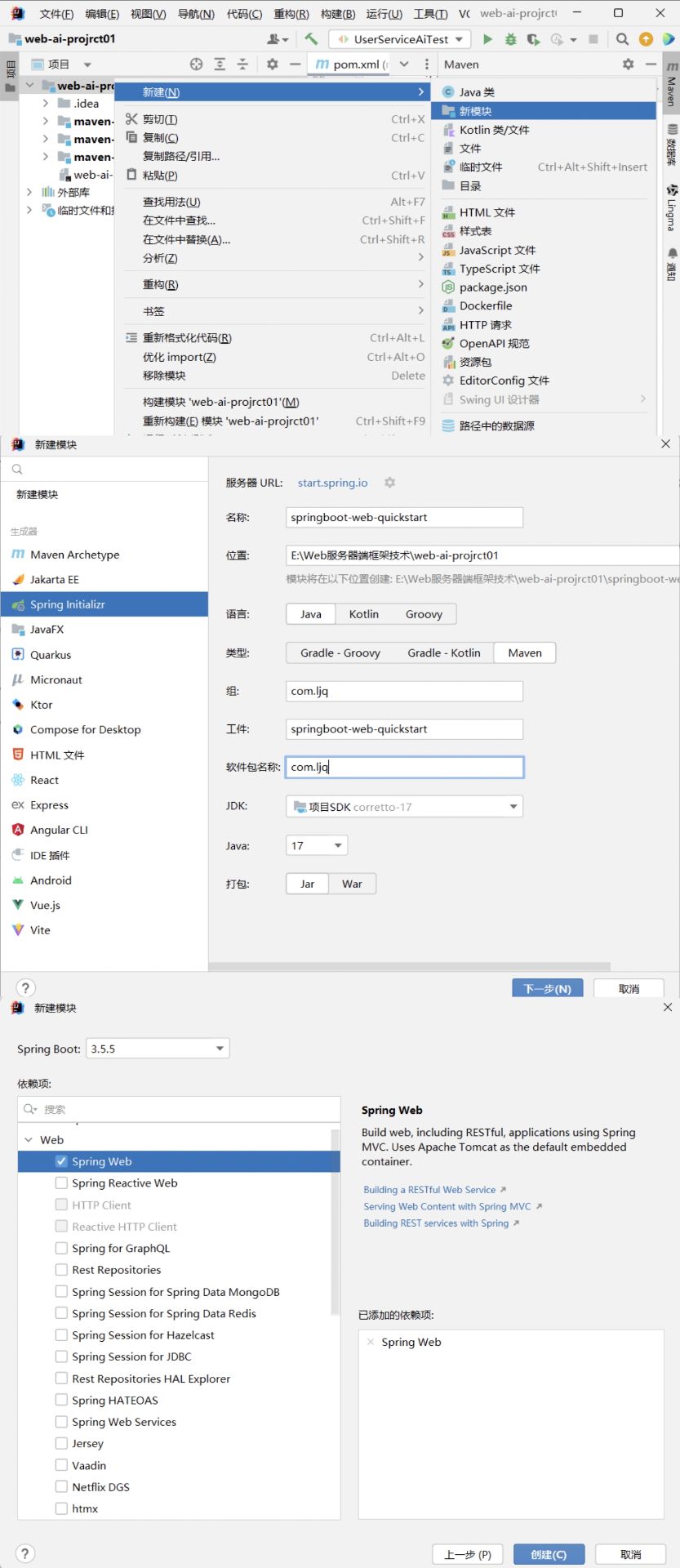Open the recent tabs chevron beside pom.xml
The height and width of the screenshot is (1568, 680).
404,64
